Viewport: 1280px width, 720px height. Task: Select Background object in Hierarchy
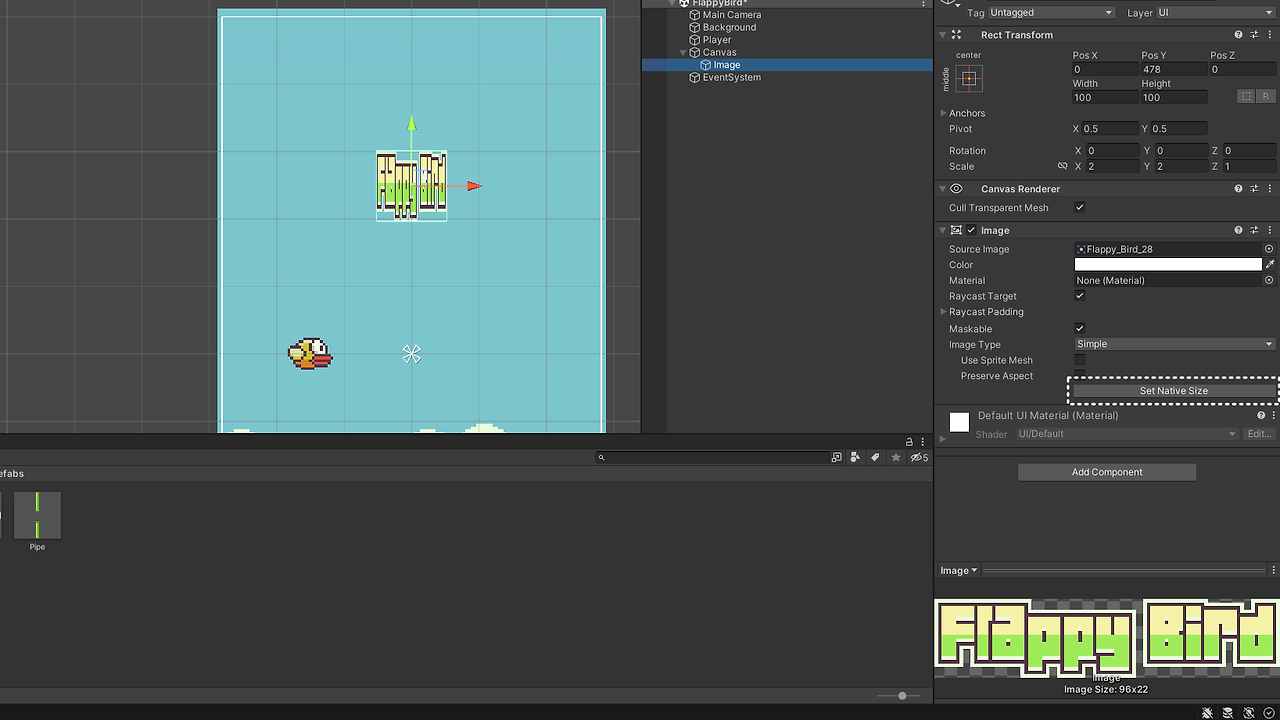point(729,27)
